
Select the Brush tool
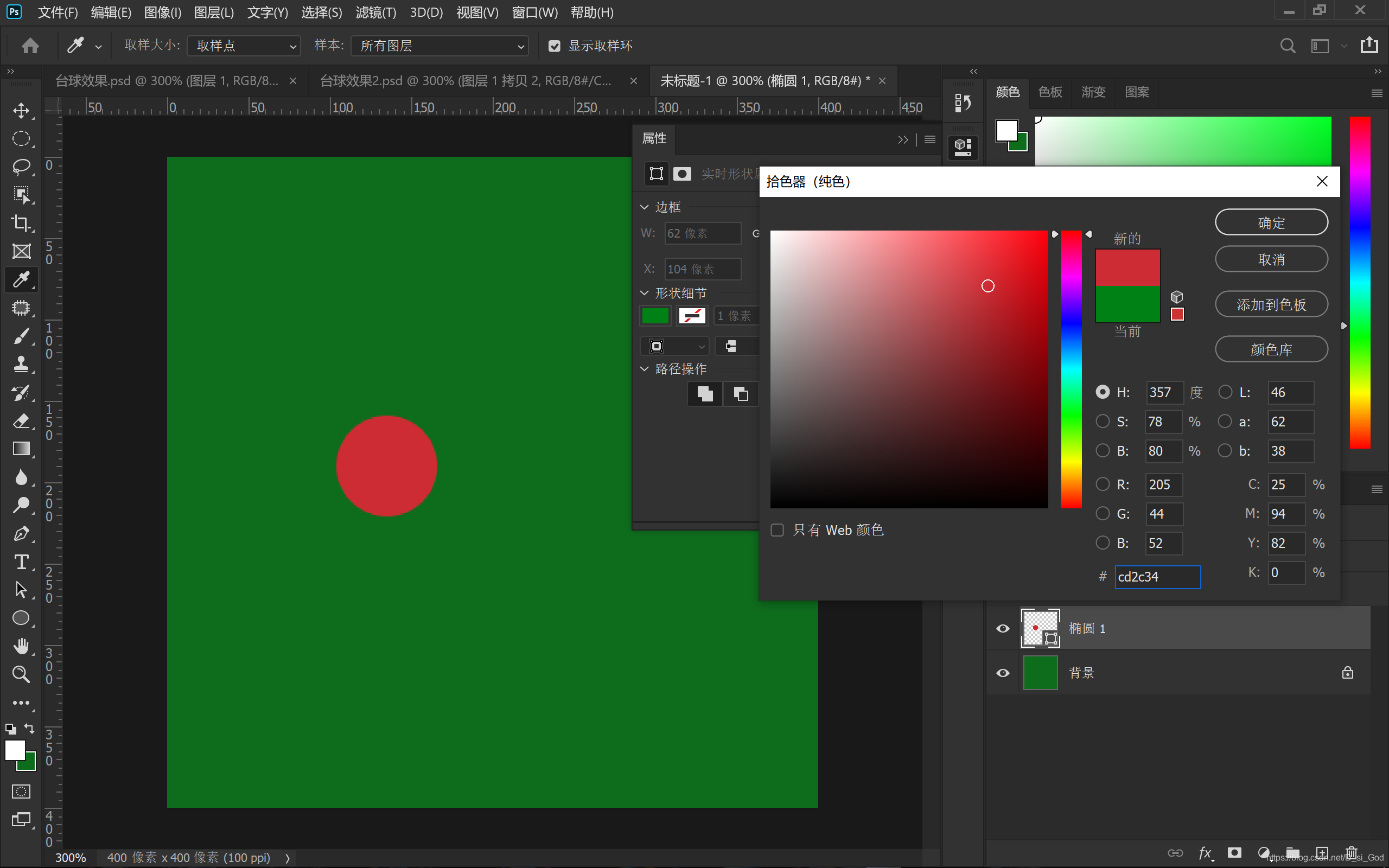(x=21, y=336)
